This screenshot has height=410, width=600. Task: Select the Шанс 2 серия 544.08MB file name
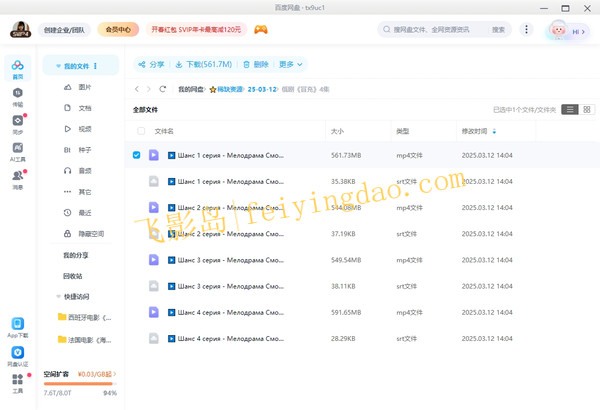pyautogui.click(x=231, y=207)
